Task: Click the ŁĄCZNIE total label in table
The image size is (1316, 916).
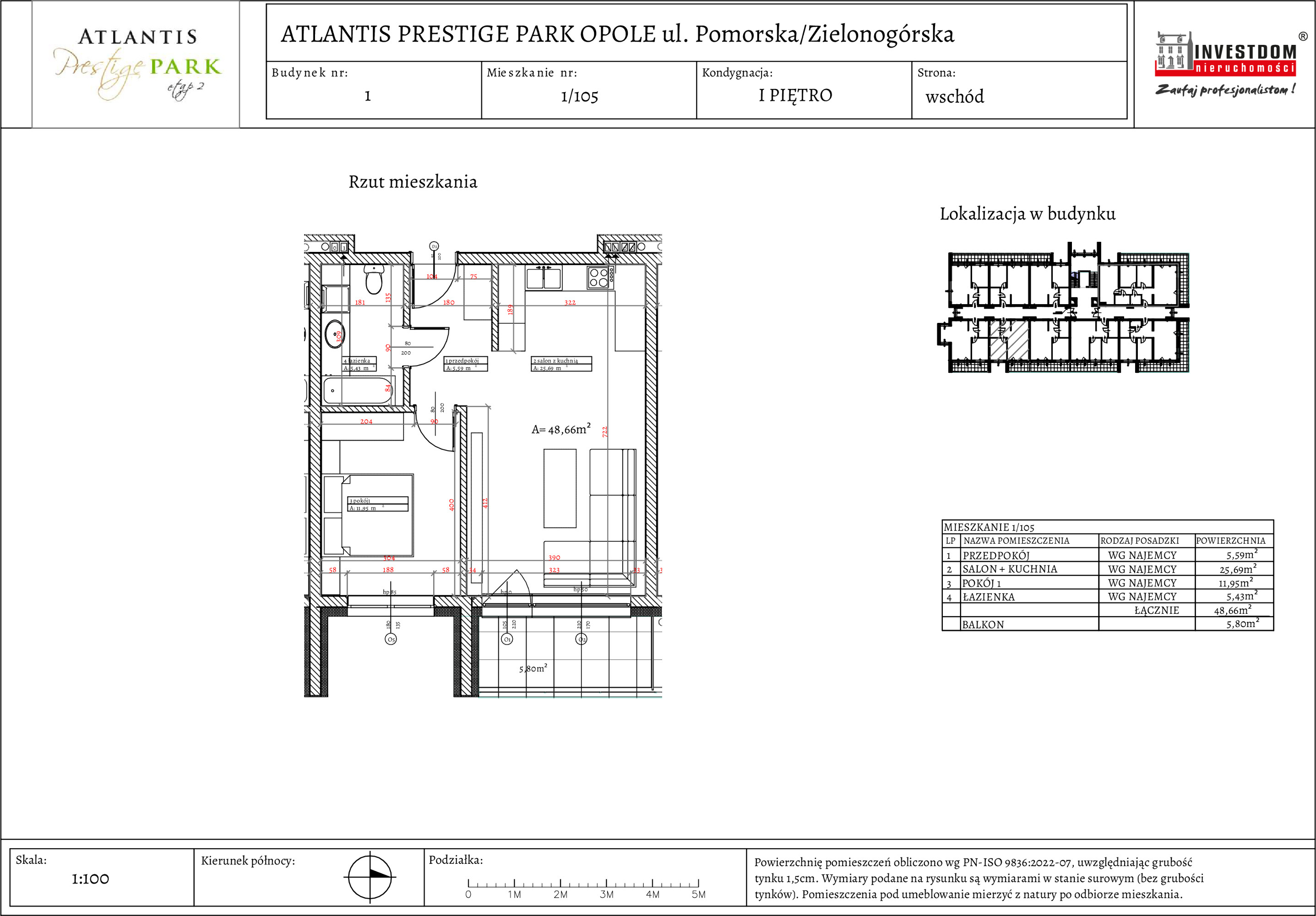Action: [x=1157, y=611]
